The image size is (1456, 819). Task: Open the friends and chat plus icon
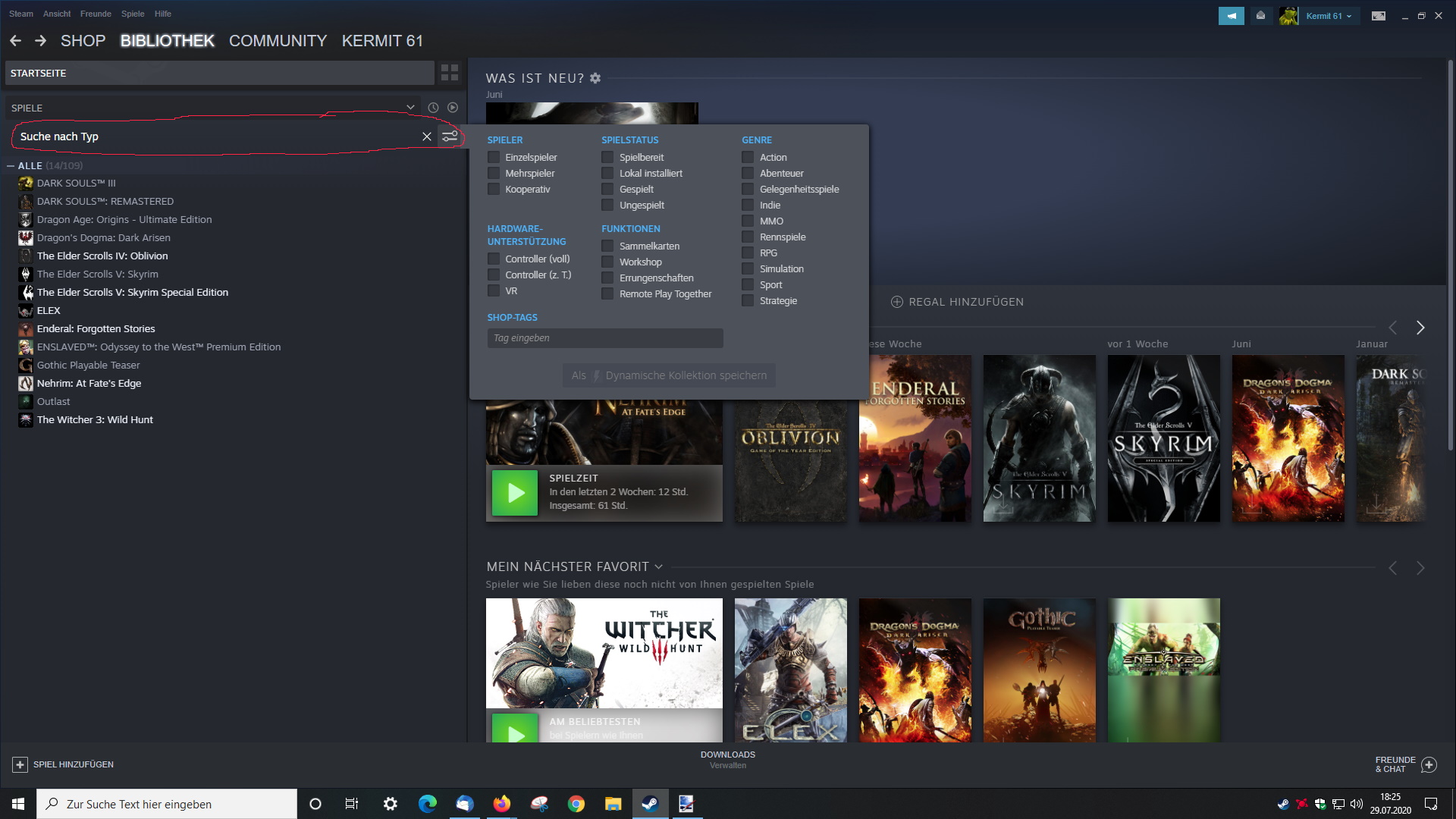pyautogui.click(x=1429, y=764)
